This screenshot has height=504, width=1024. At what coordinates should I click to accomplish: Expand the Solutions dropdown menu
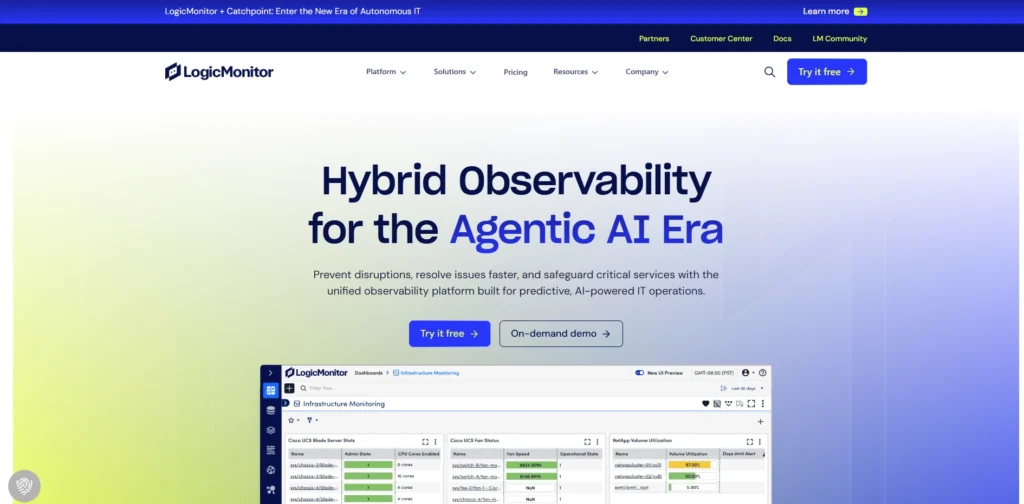click(454, 72)
